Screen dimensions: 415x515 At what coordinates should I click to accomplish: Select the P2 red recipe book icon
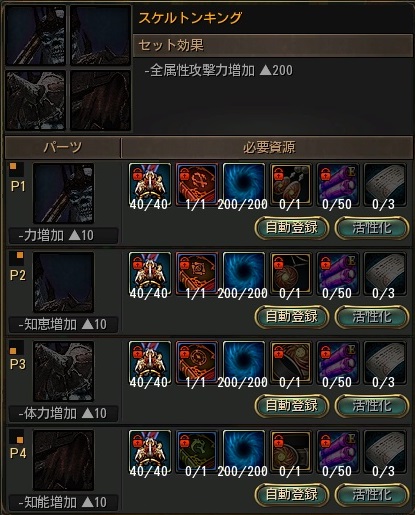pyautogui.click(x=197, y=274)
